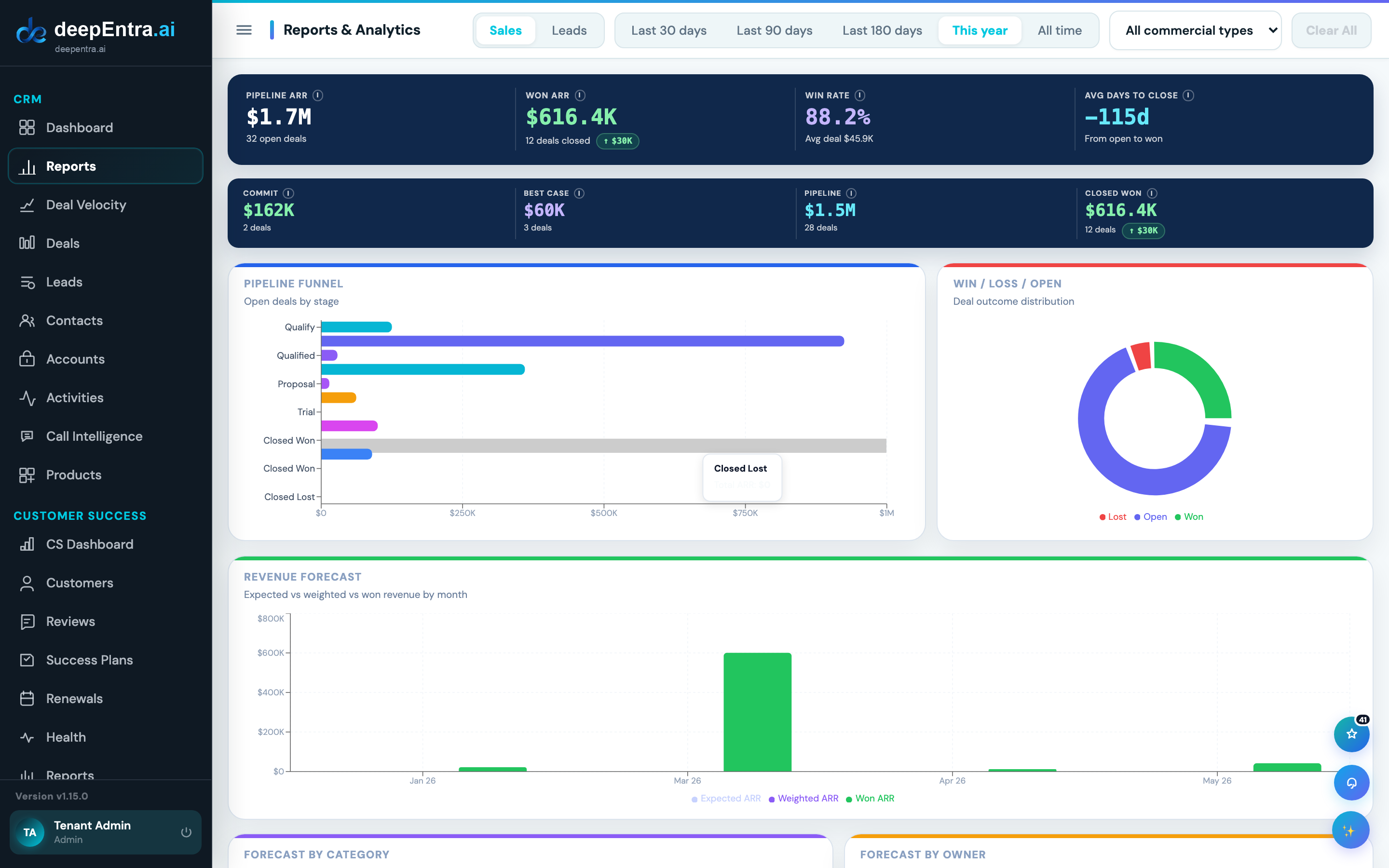Select All time range
This screenshot has height=868, width=1389.
(1060, 30)
